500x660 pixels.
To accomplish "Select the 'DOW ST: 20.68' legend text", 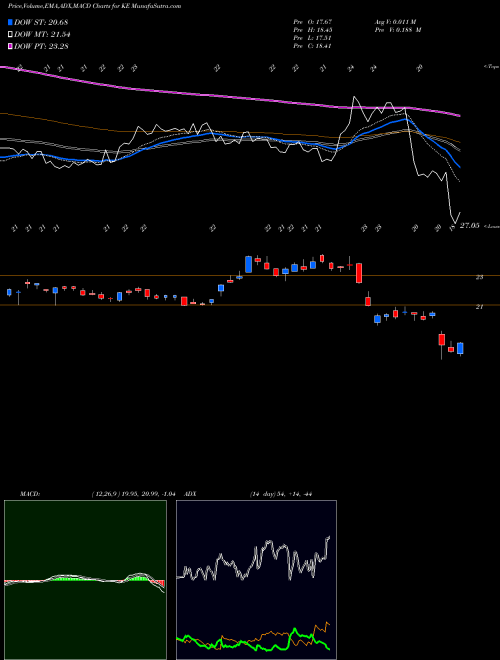I will [41, 22].
